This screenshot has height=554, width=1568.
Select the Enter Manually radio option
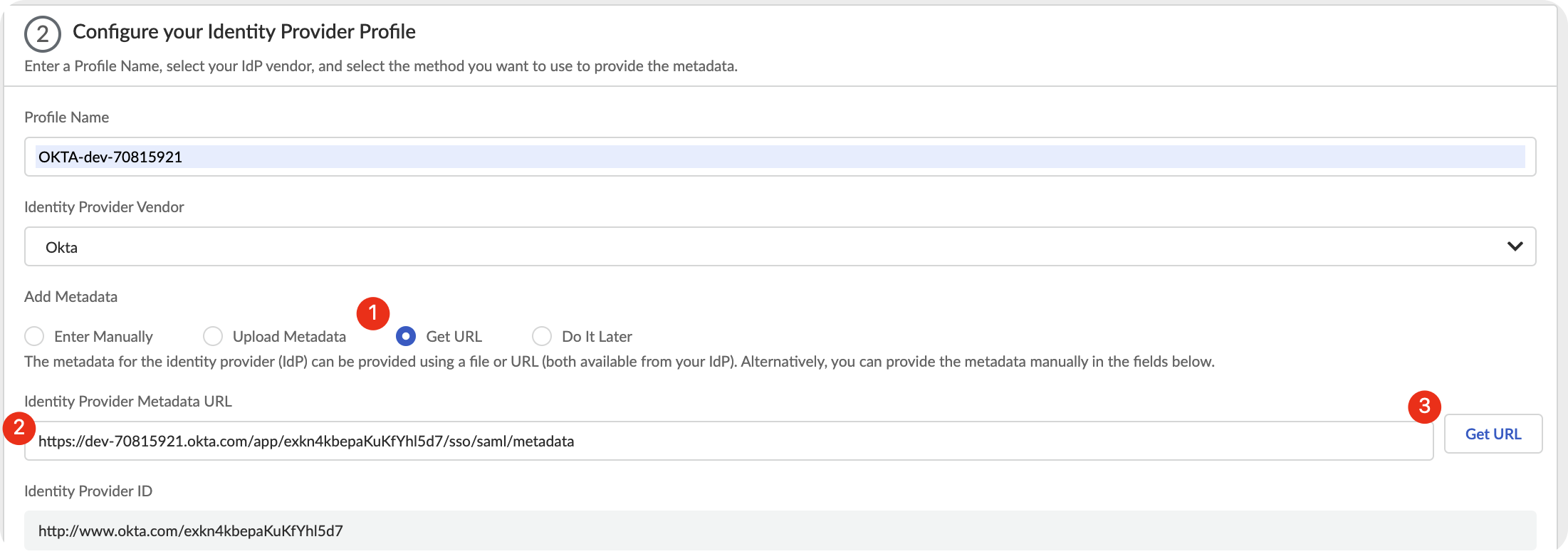point(34,336)
